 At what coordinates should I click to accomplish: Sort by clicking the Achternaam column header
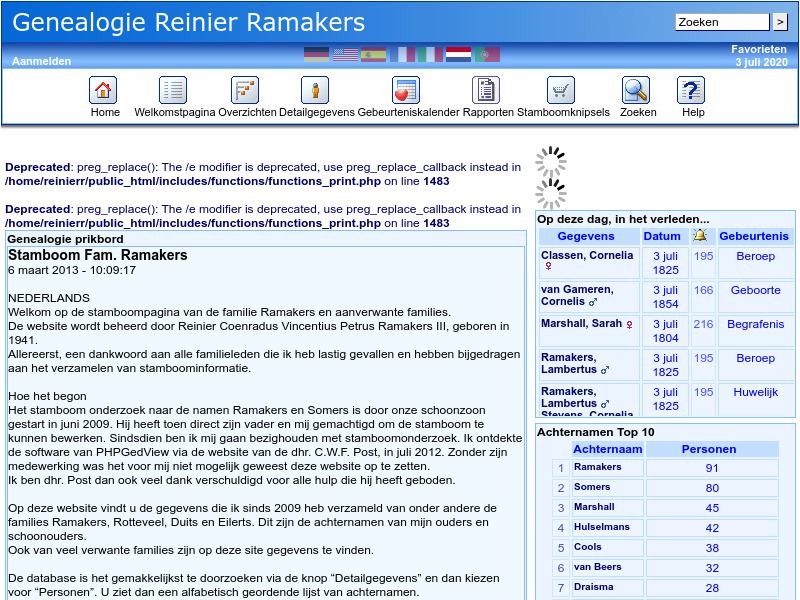[607, 448]
